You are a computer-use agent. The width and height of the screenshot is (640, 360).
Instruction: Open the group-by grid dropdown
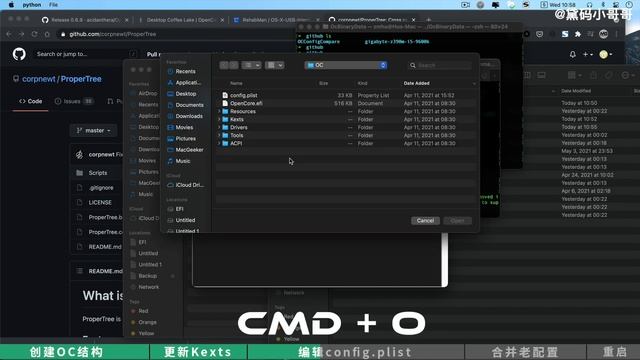[274, 65]
